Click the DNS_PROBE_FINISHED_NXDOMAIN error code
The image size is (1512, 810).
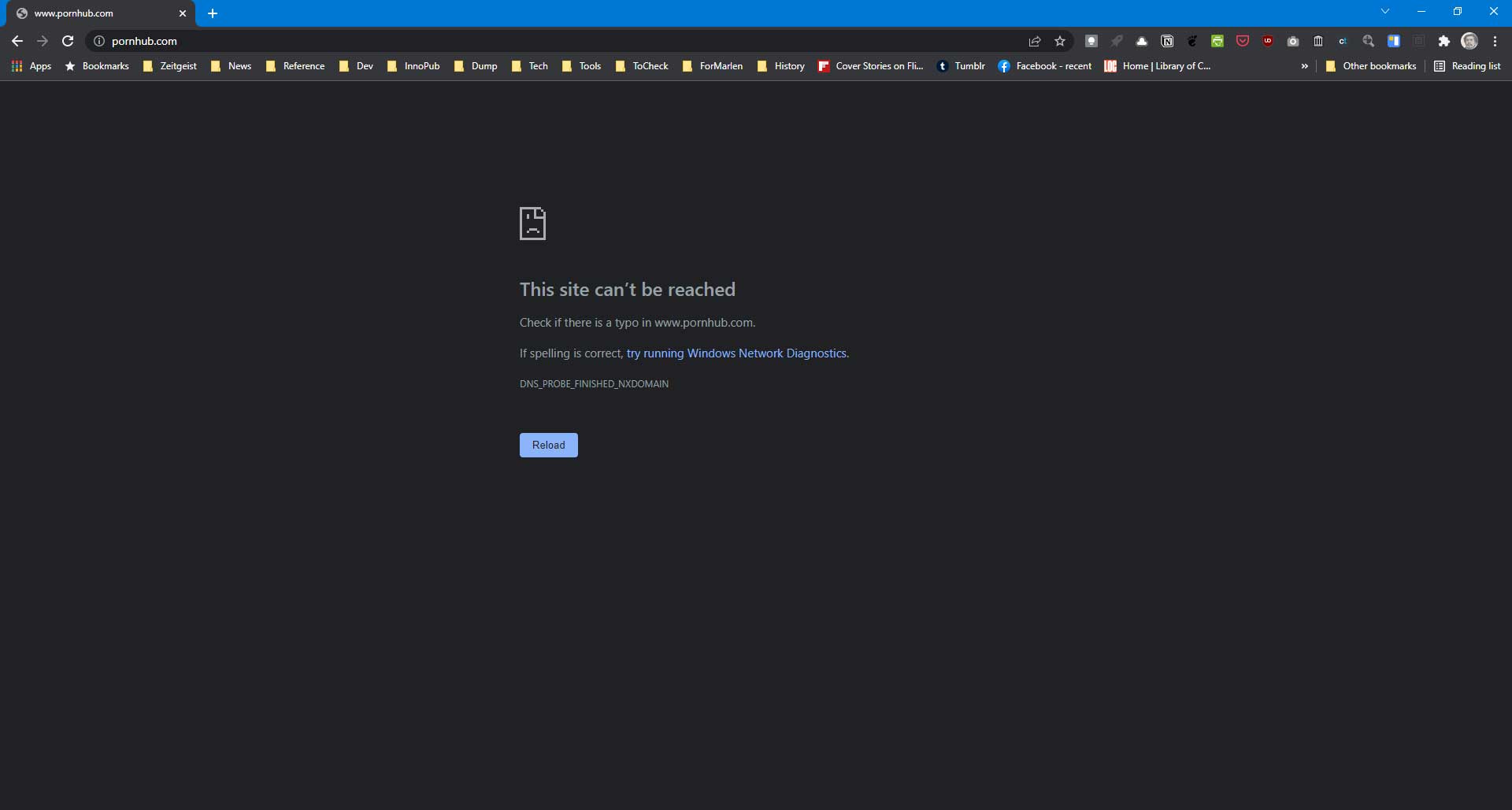594,384
